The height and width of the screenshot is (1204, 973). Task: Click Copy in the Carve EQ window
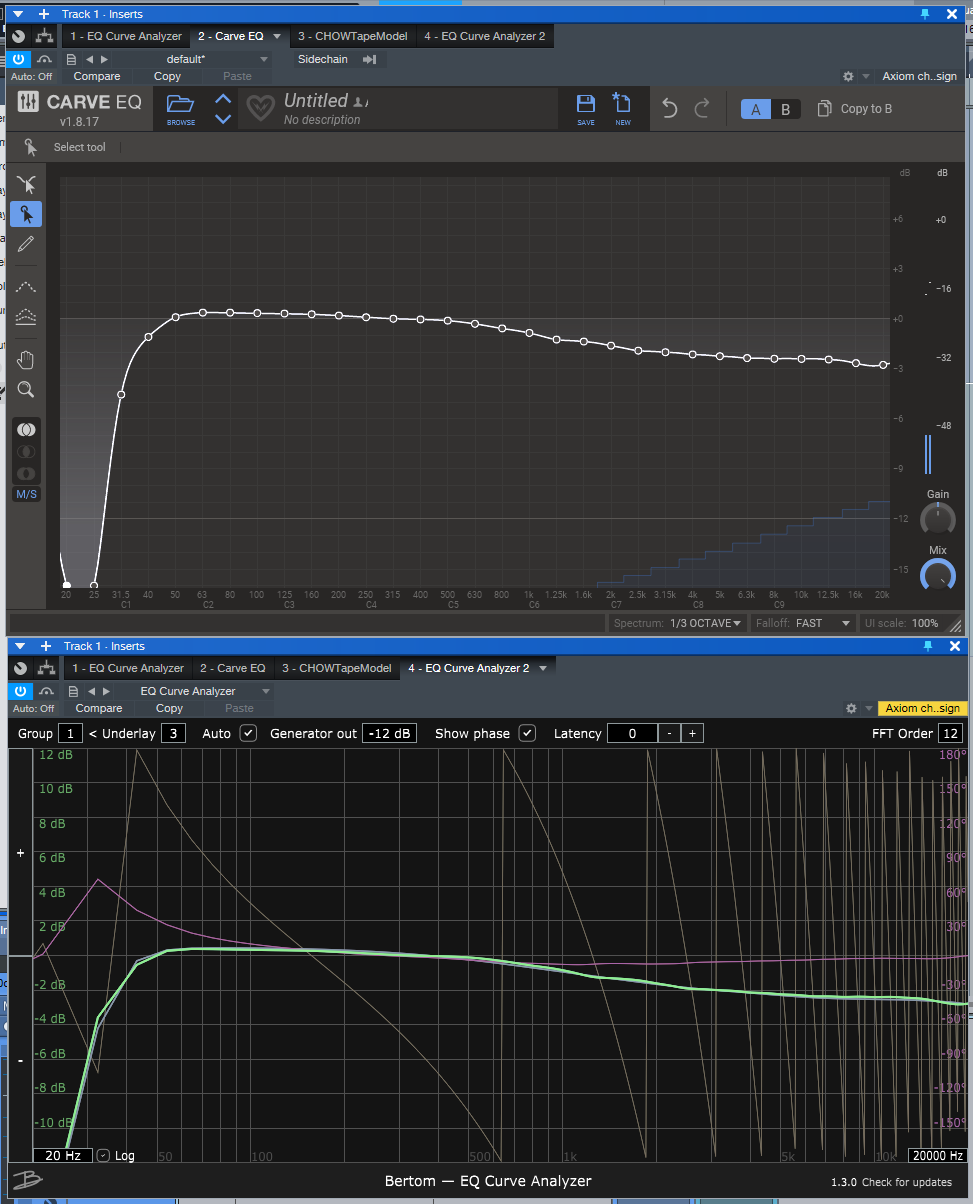click(167, 76)
